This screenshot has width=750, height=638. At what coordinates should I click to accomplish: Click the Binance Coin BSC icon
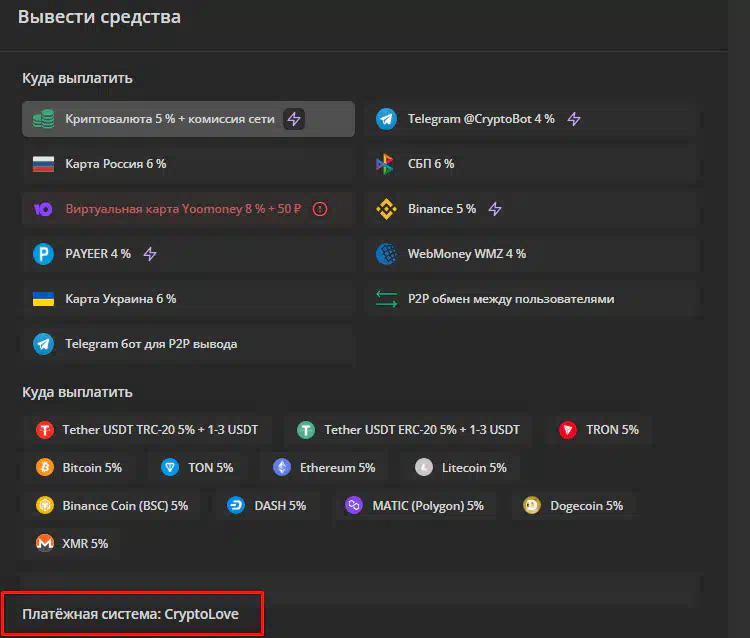[x=45, y=506]
